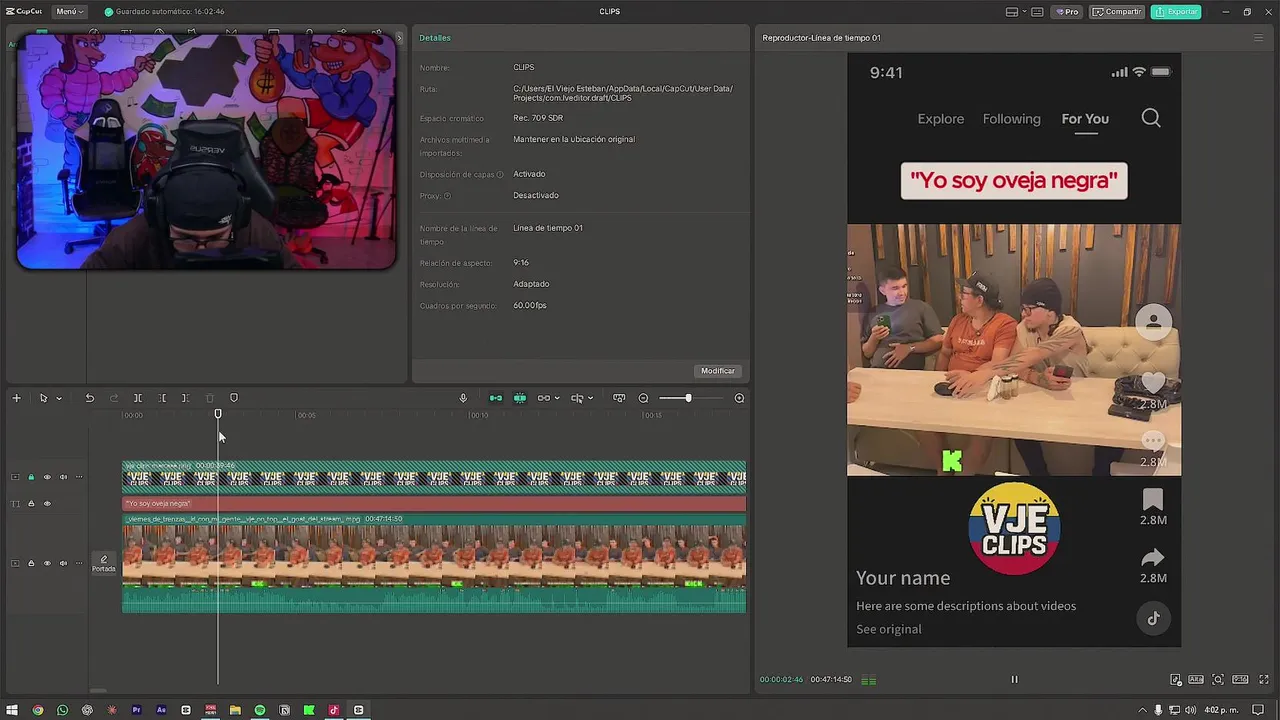
Task: Zoom out the timeline
Action: pyautogui.click(x=643, y=398)
